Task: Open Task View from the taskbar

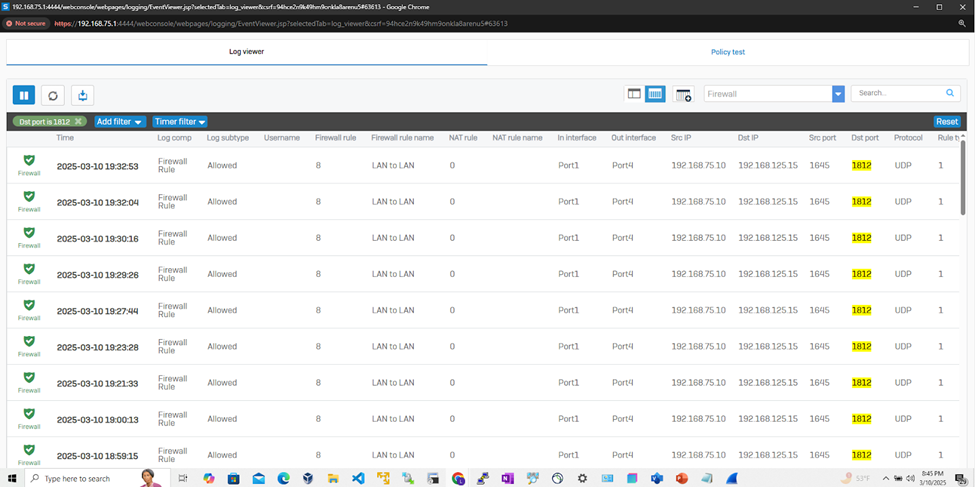Action: (183, 478)
